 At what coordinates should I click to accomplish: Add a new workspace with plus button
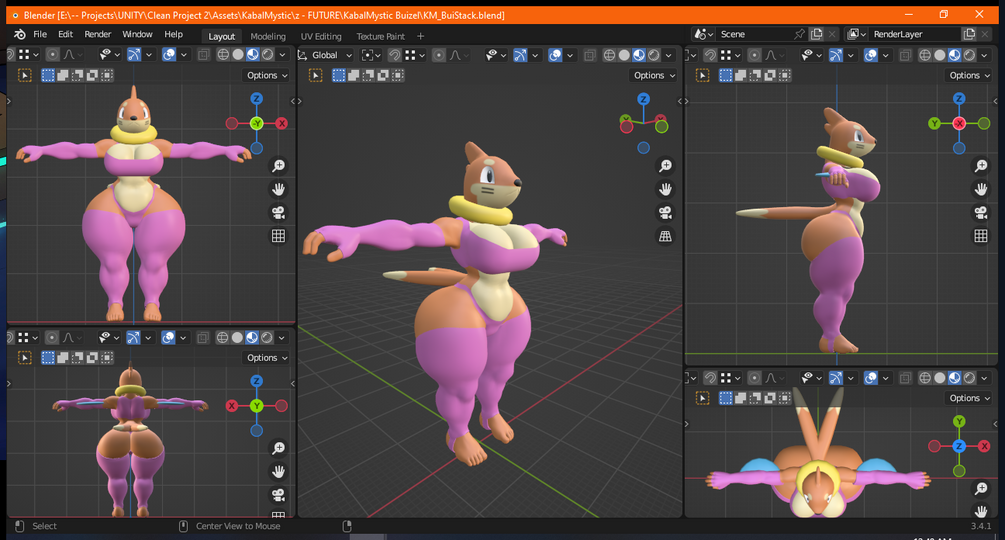(x=420, y=37)
